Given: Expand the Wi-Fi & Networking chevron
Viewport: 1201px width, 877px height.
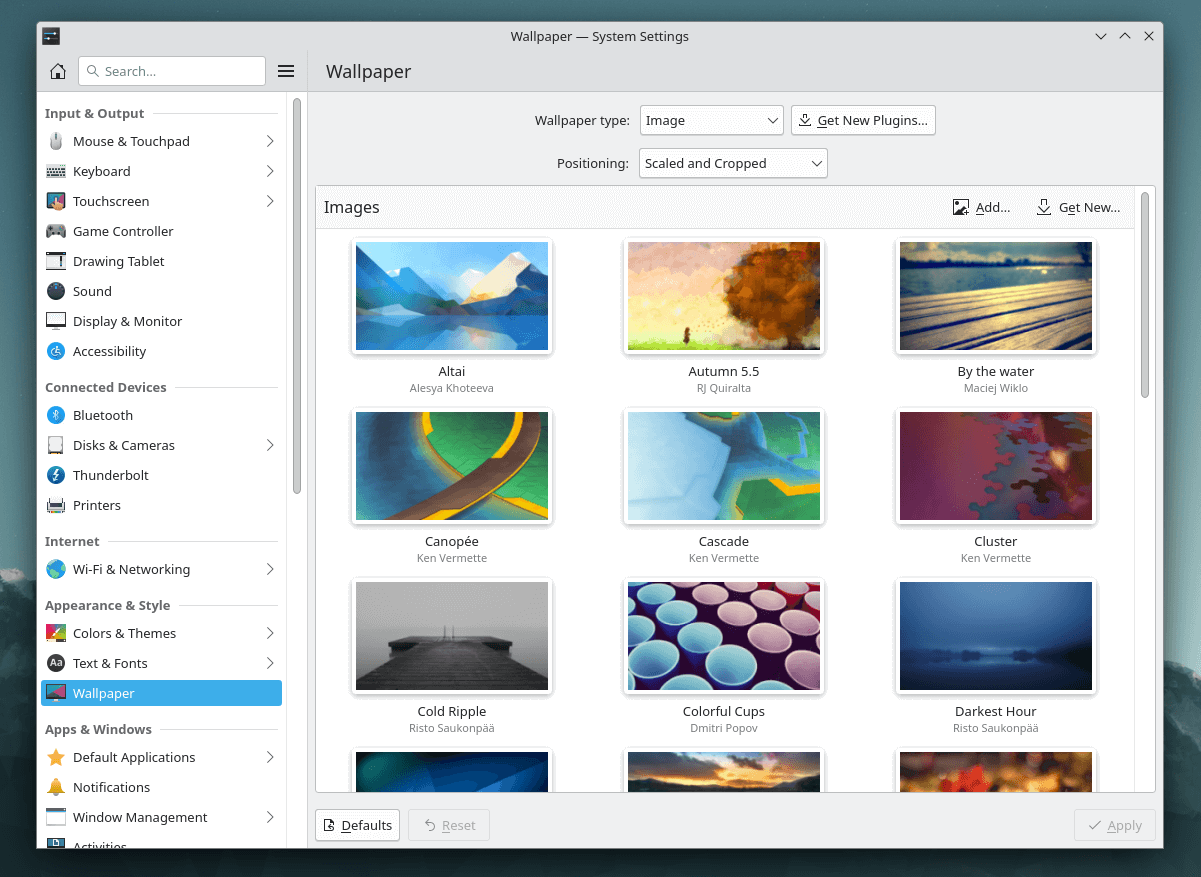Looking at the screenshot, I should [x=270, y=569].
